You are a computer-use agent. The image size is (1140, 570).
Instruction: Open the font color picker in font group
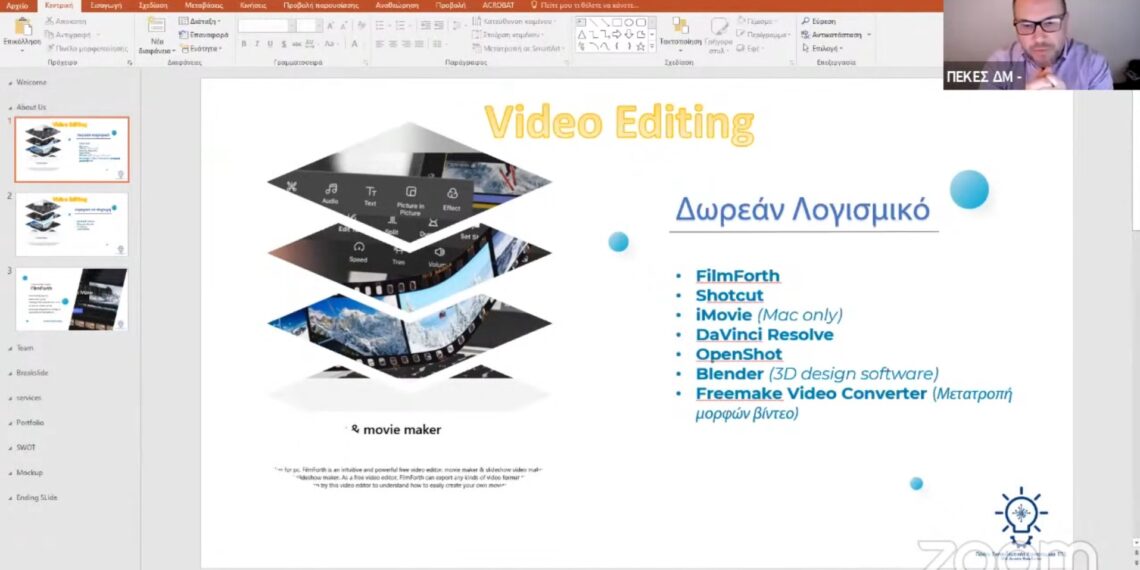(355, 44)
